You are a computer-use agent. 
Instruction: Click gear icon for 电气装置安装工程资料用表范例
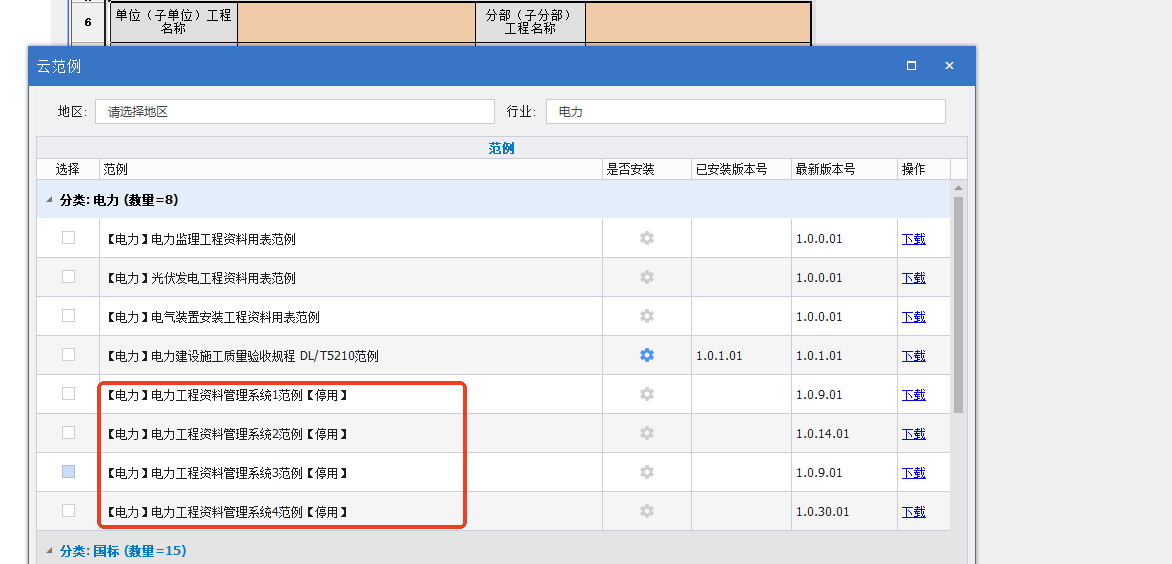[647, 316]
